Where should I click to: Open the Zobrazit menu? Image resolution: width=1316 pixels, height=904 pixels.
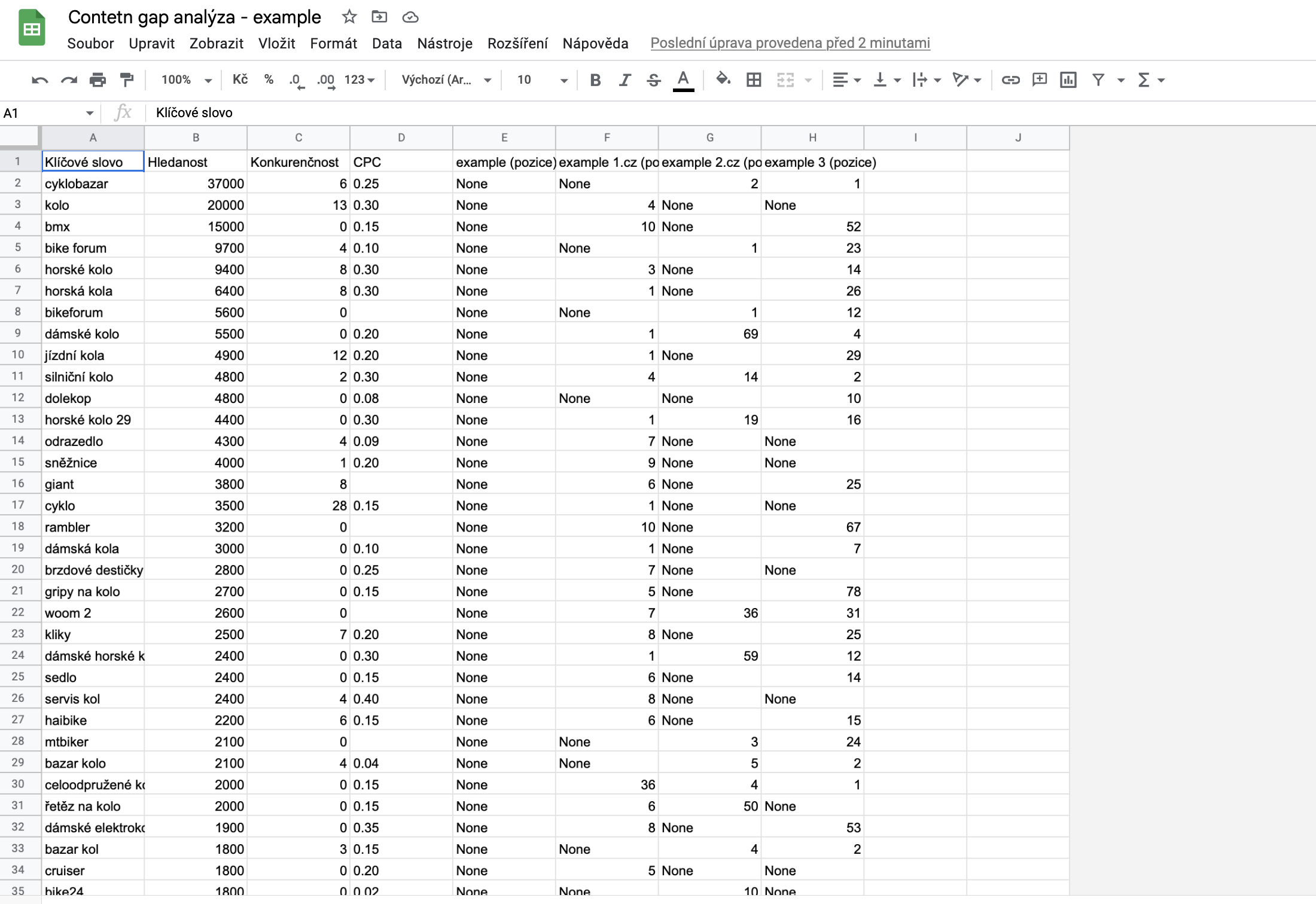click(217, 44)
